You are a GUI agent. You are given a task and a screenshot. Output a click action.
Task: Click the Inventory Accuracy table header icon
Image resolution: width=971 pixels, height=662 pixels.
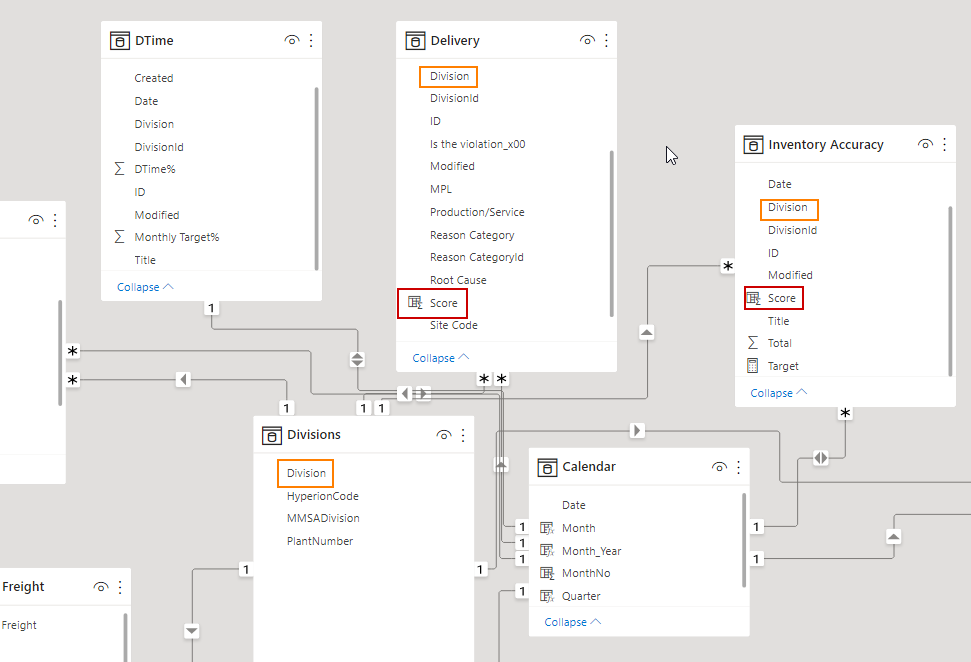[753, 145]
